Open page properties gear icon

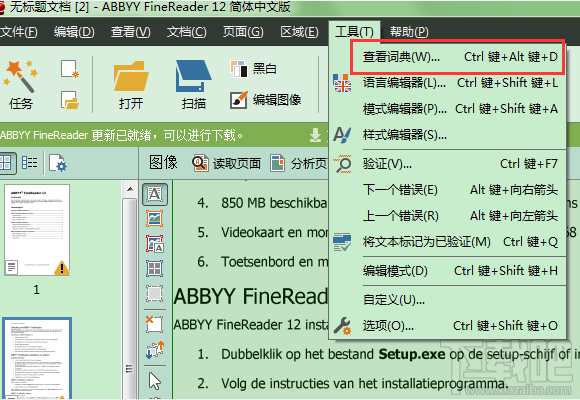click(x=58, y=163)
